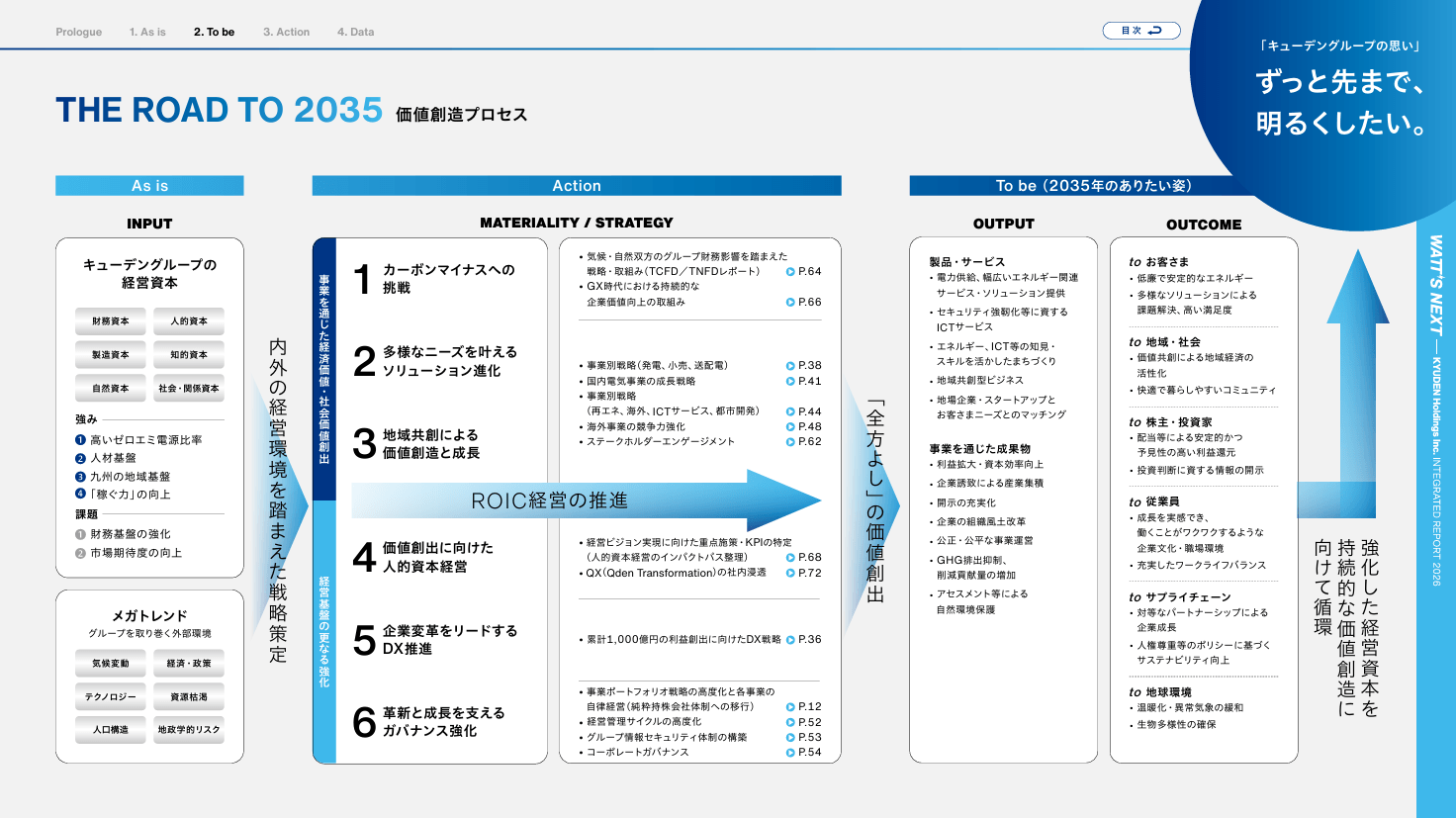Click the 目次 return button
Screen dimensions: 1456x818
coord(1141,31)
